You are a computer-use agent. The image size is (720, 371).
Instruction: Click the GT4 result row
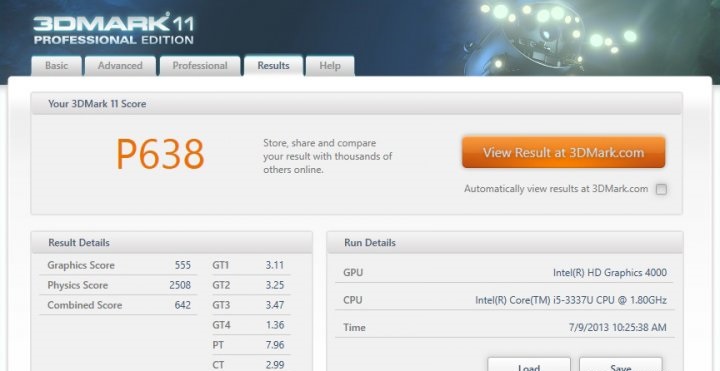click(250, 325)
